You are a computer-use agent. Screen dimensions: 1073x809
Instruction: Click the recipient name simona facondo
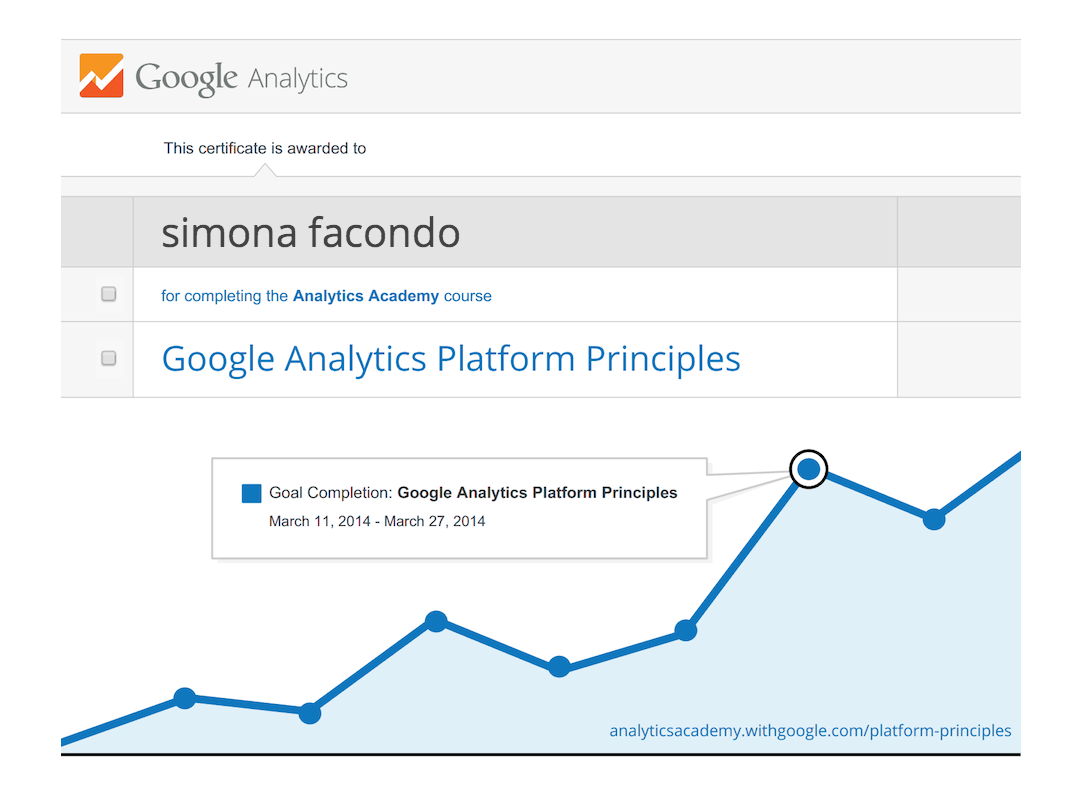coord(311,233)
